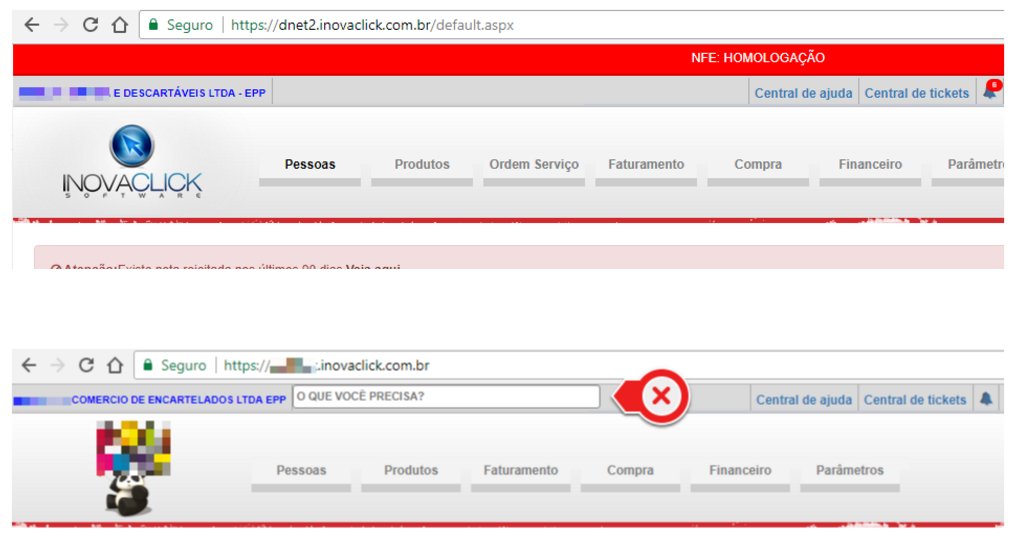Click "COMERCIO DE ENCARTELADOS LTDA EPP" company name
This screenshot has height=544, width=1015.
coord(178,400)
